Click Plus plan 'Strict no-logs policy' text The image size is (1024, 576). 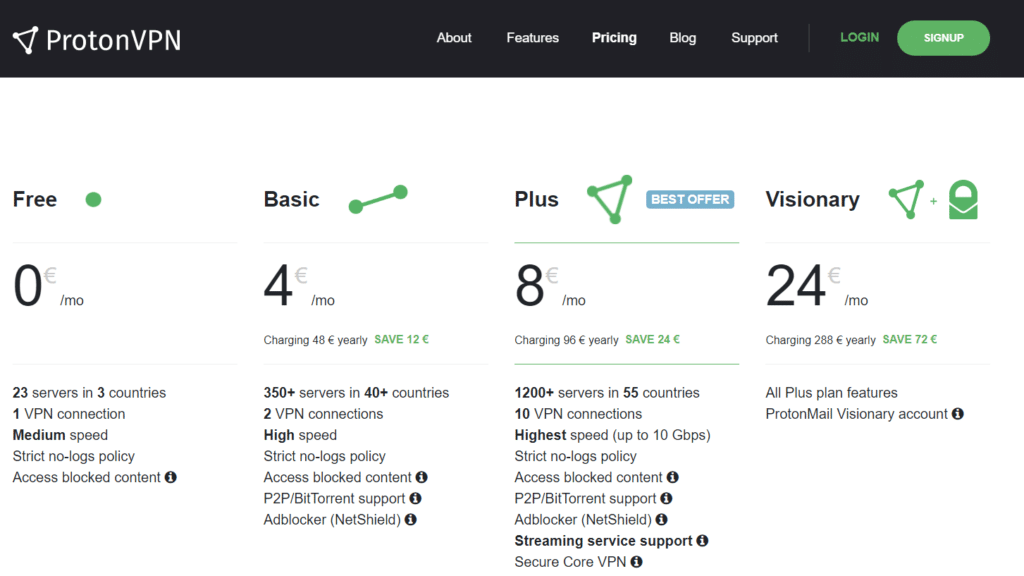pos(575,456)
